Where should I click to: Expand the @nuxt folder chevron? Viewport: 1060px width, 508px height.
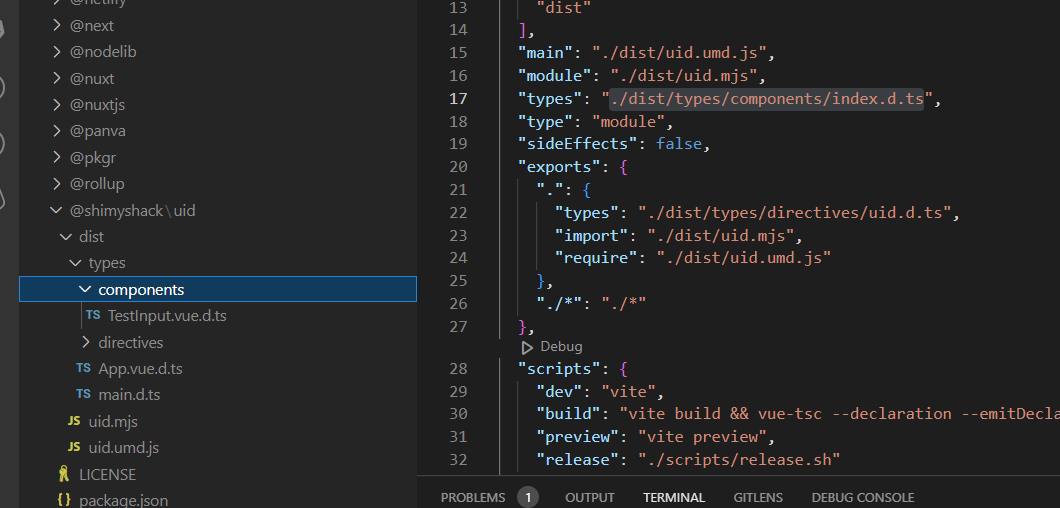(57, 78)
